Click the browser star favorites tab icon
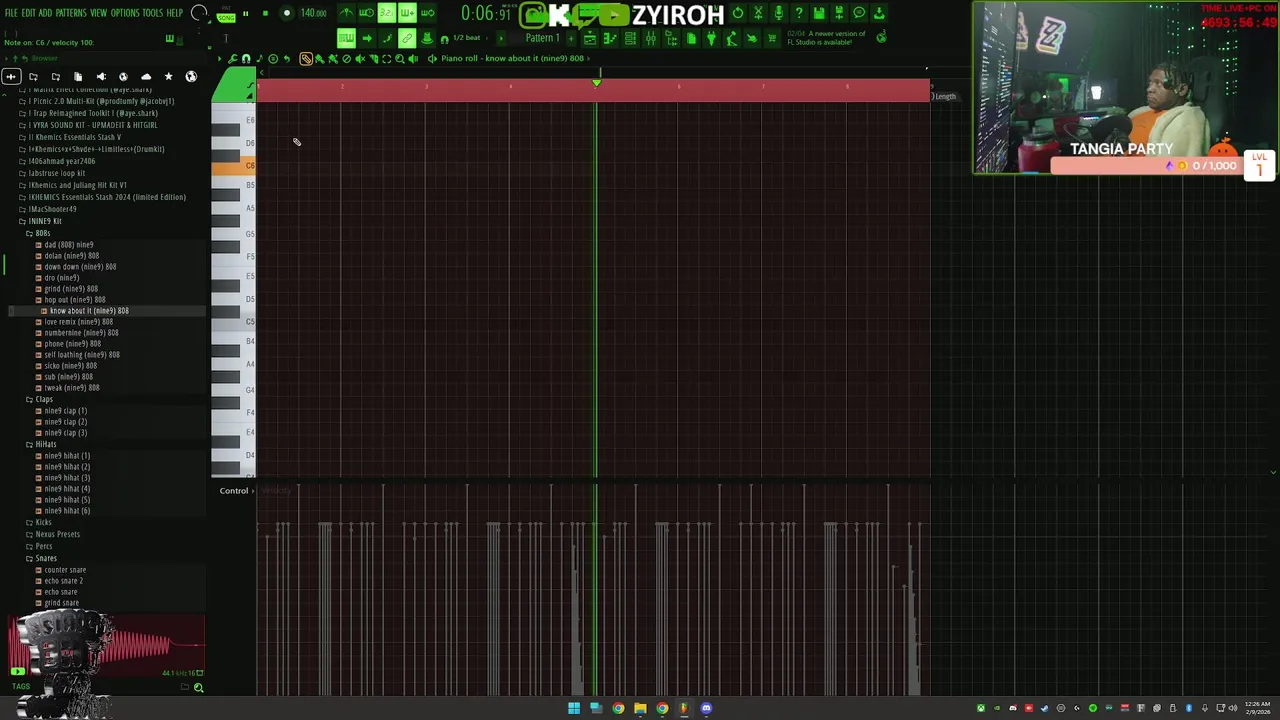Screen dimensions: 1280x720 click(168, 76)
